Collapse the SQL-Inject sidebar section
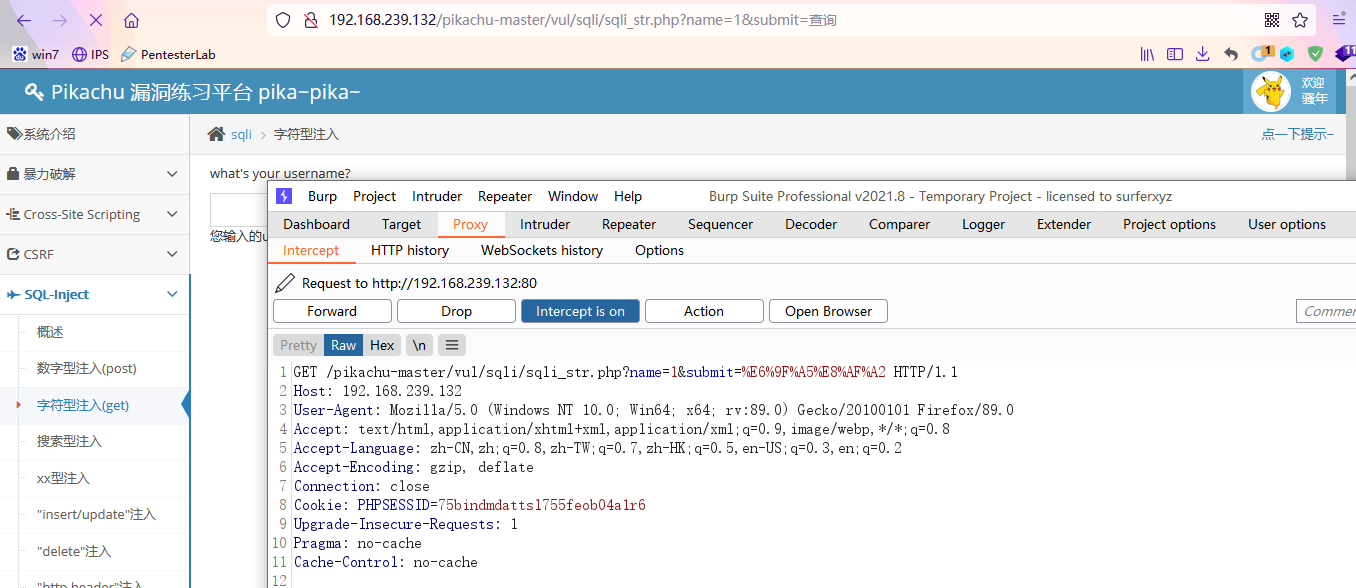 click(x=94, y=294)
